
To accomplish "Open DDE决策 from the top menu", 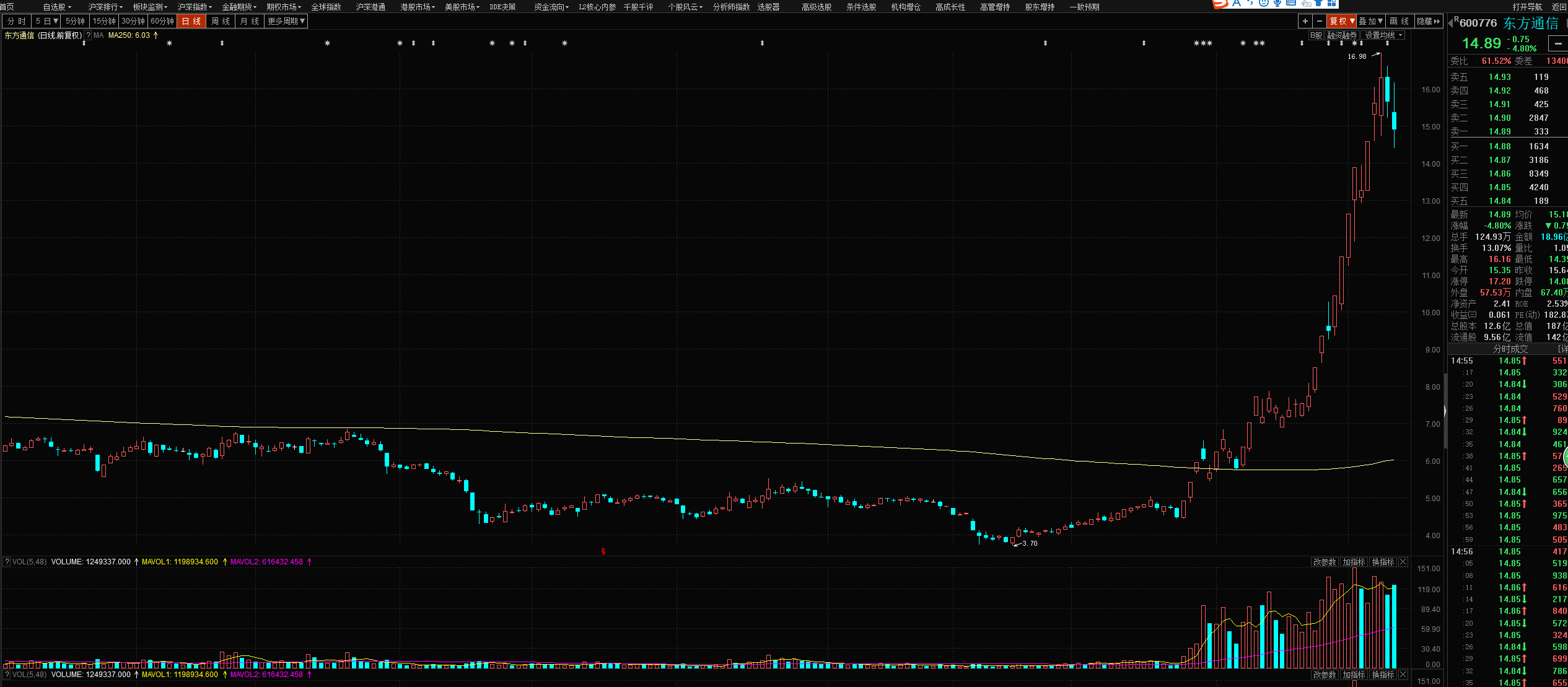I will [x=502, y=7].
